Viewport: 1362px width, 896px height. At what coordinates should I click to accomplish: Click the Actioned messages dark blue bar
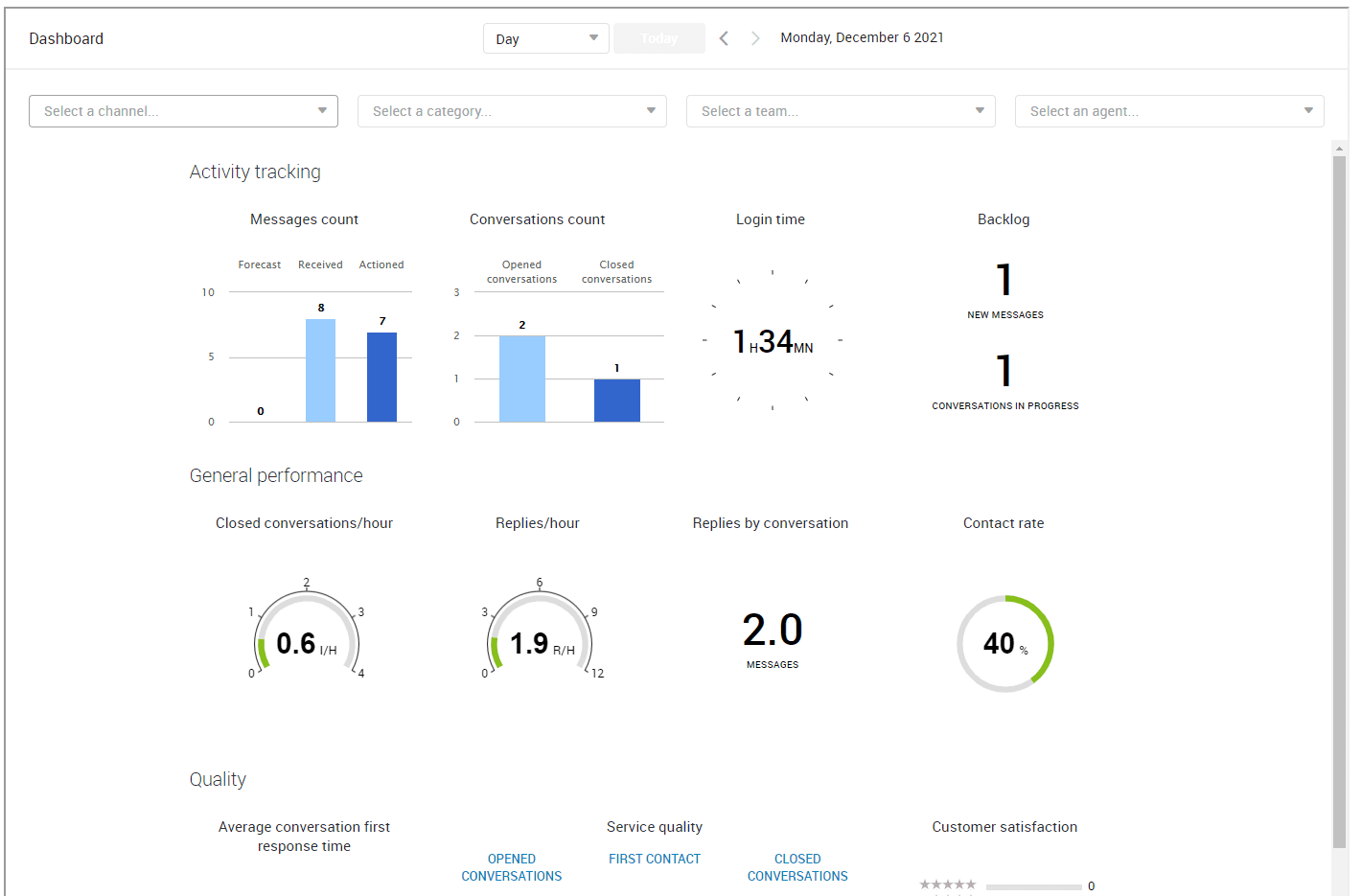pyautogui.click(x=381, y=377)
